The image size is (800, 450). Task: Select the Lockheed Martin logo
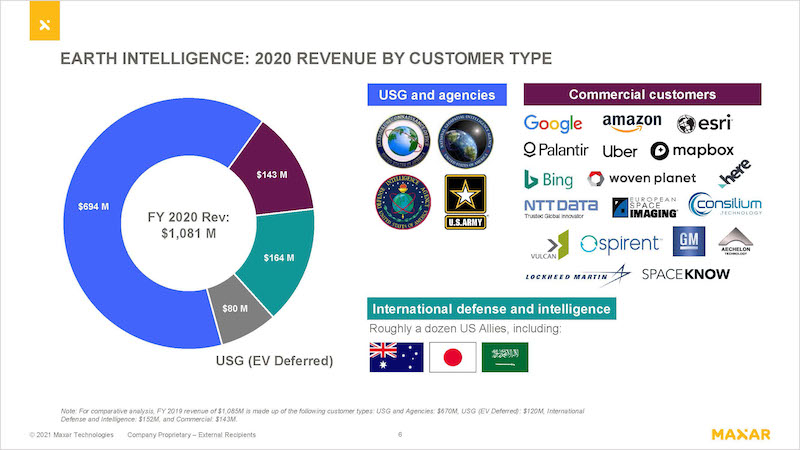coord(578,275)
